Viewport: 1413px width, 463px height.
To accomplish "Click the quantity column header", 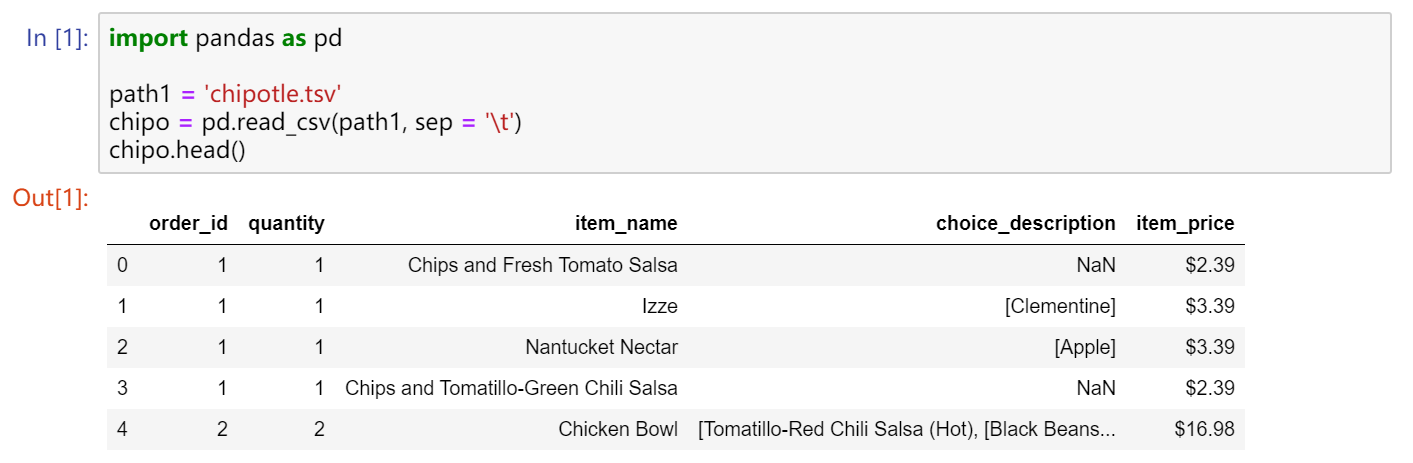I will (x=286, y=224).
